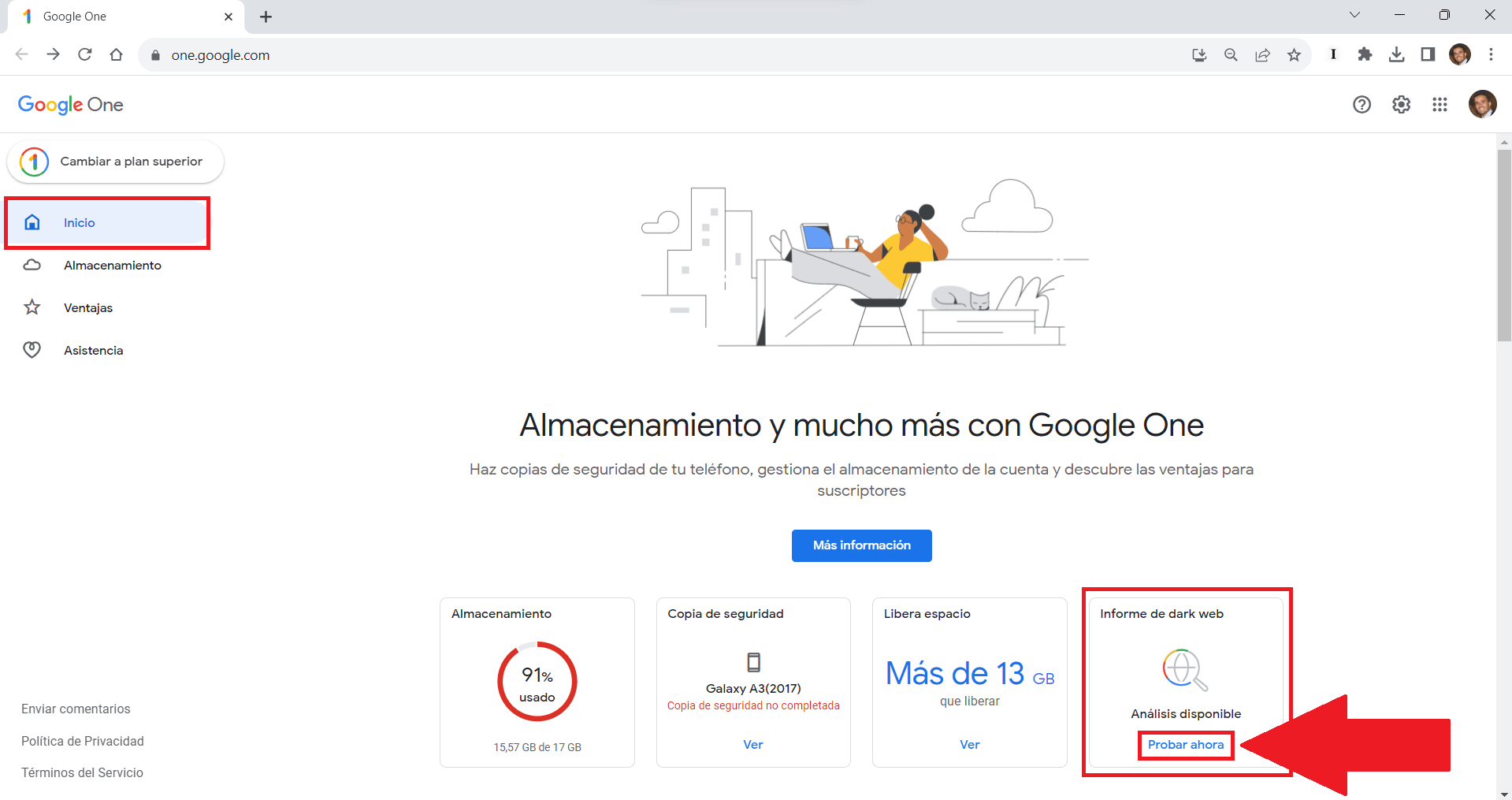Click 'Análisis disponible' text
Viewport: 1512px width, 800px height.
tap(1185, 714)
